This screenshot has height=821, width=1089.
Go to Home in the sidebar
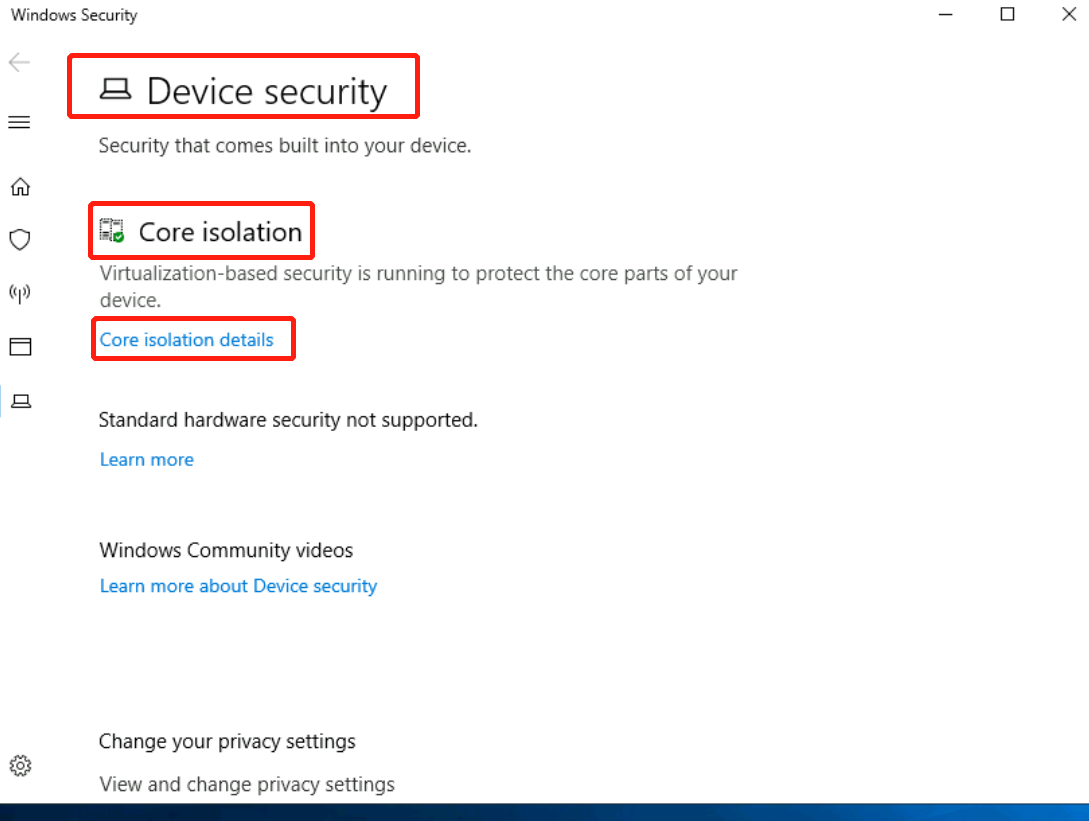(x=20, y=187)
